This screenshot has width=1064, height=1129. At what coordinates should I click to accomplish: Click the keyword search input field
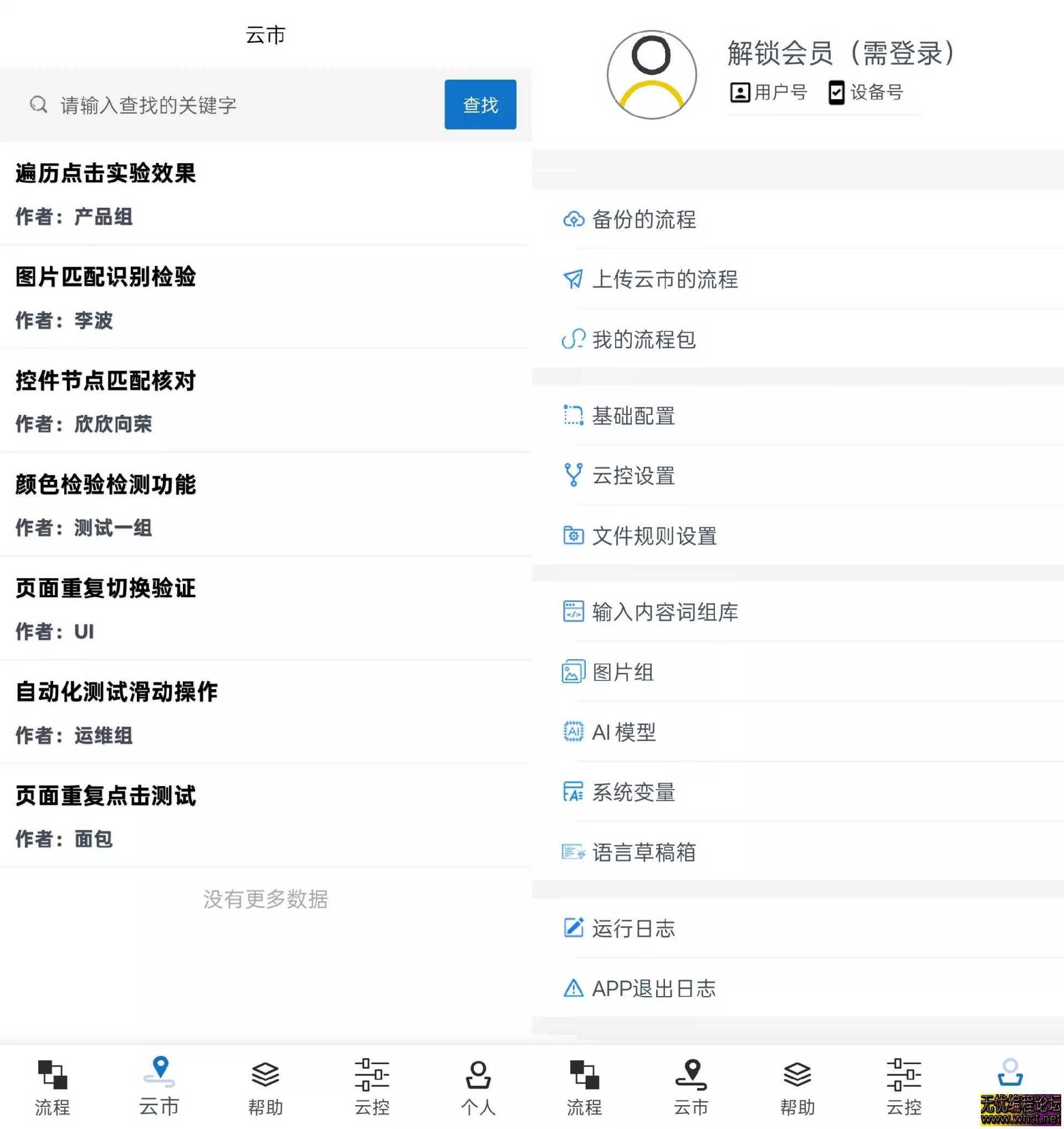pyautogui.click(x=227, y=105)
